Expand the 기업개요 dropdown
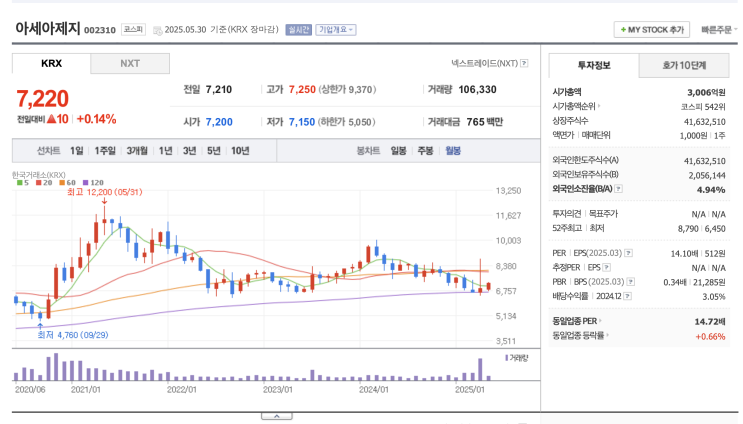 336,29
